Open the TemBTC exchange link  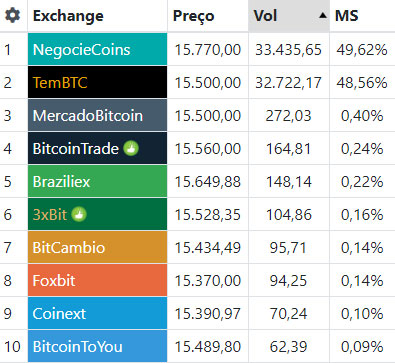tap(60, 83)
